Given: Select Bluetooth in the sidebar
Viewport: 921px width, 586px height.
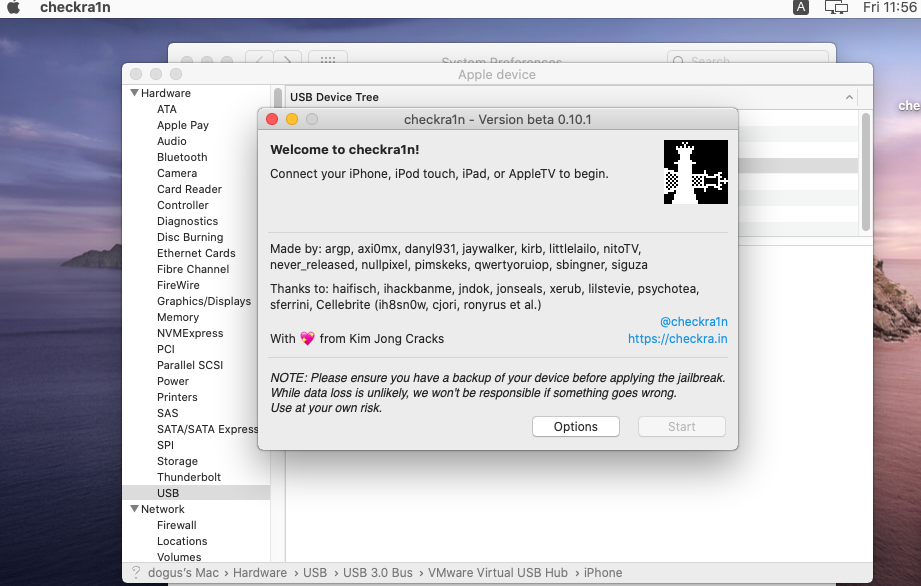Looking at the screenshot, I should click(182, 157).
